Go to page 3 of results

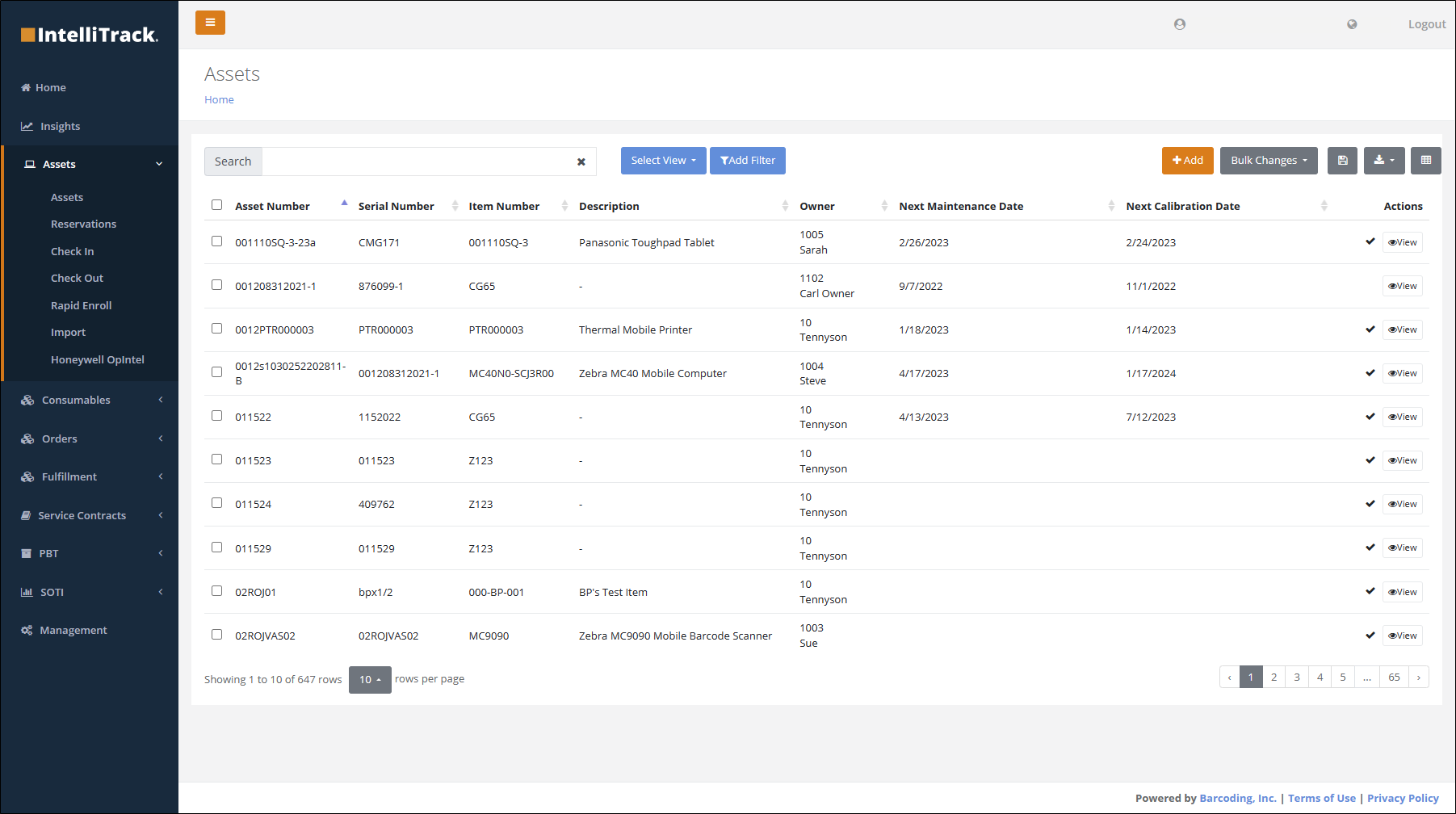pyautogui.click(x=1297, y=678)
